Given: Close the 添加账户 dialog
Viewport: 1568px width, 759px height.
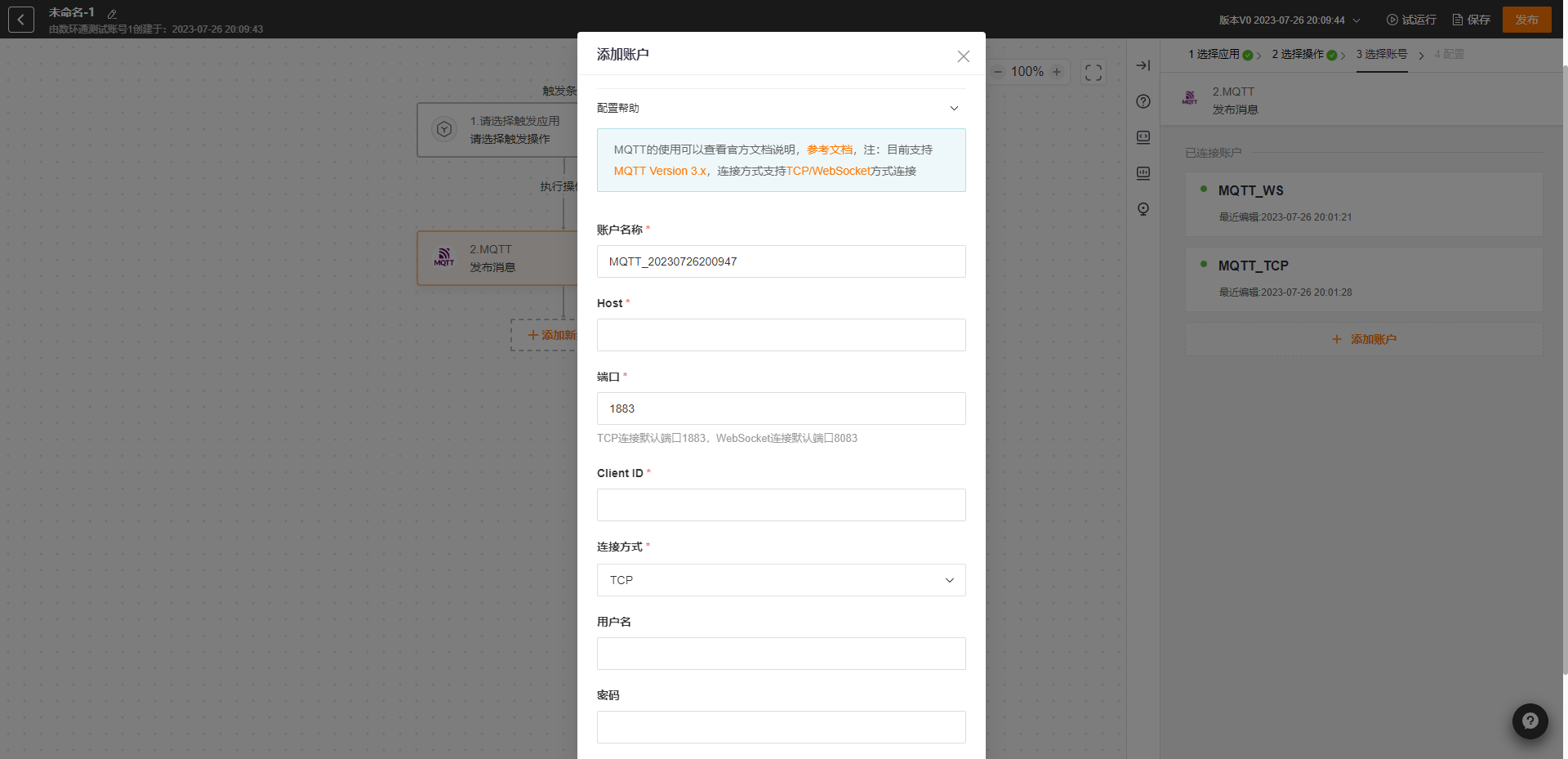Looking at the screenshot, I should (964, 56).
